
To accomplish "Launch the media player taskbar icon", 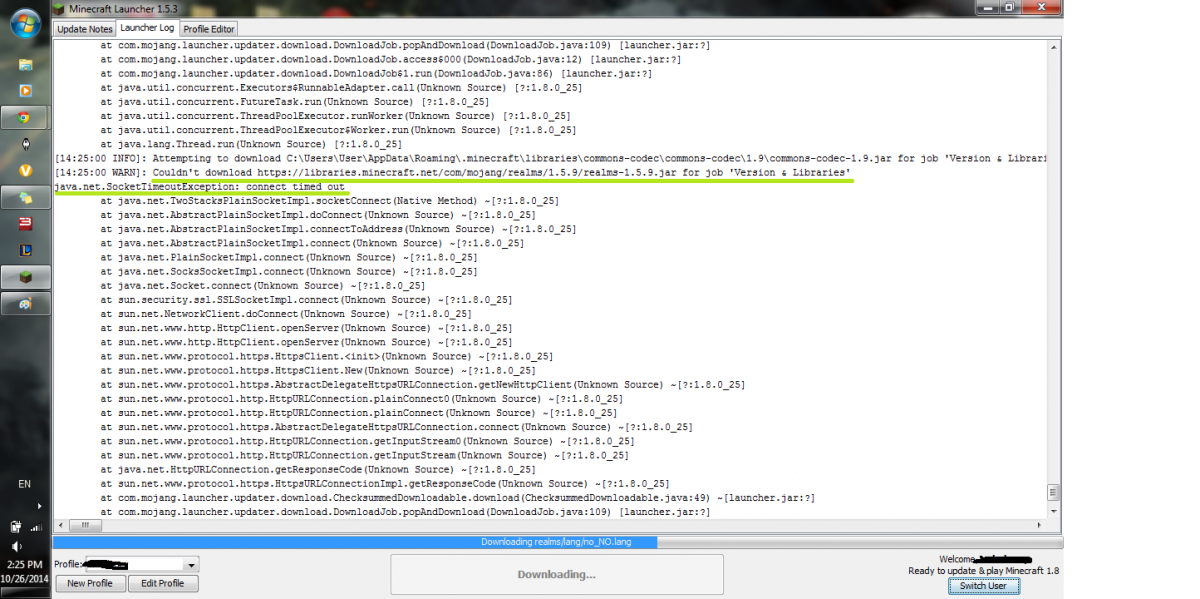I will (x=25, y=91).
